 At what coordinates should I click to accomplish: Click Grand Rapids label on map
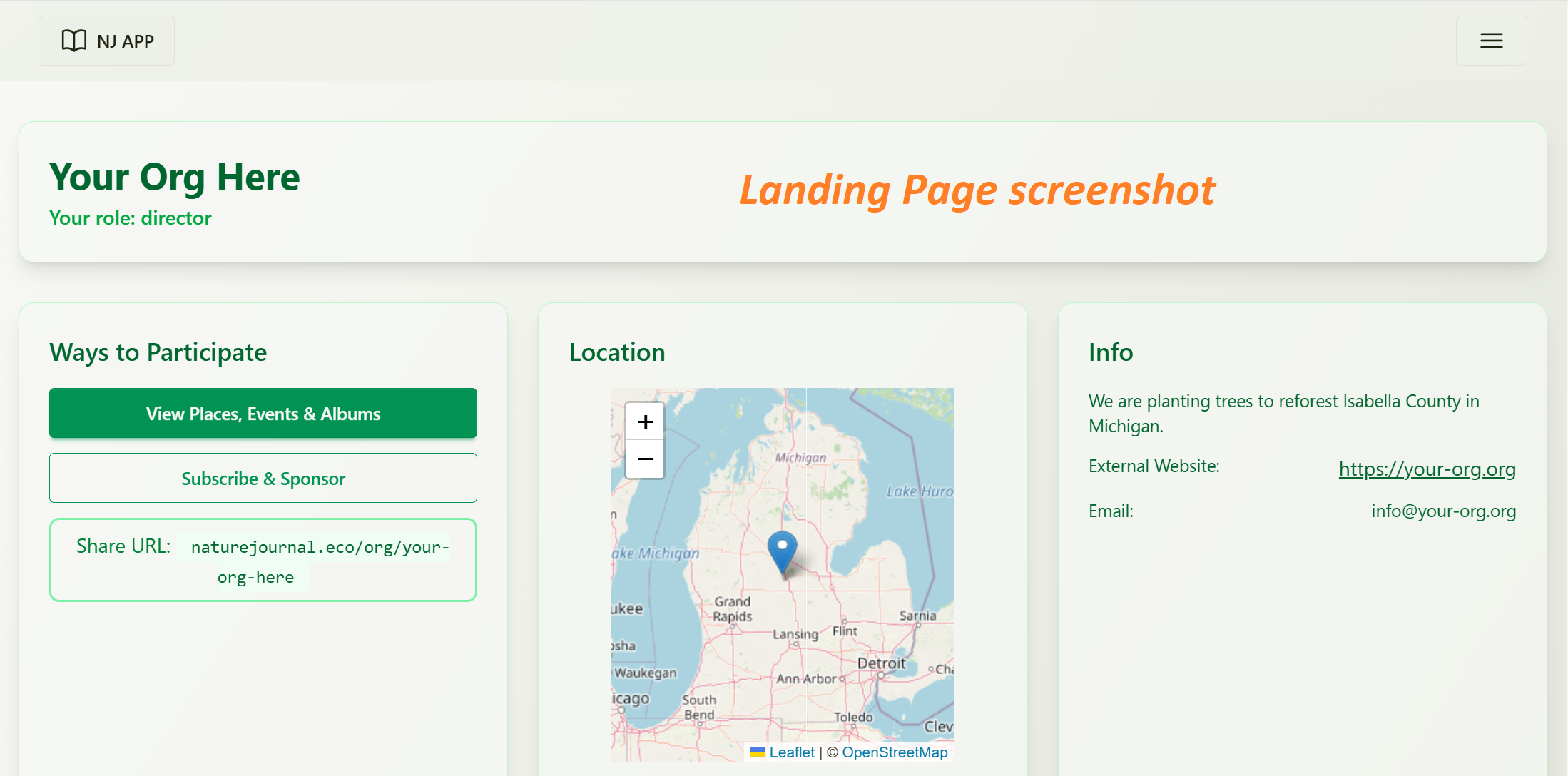732,609
